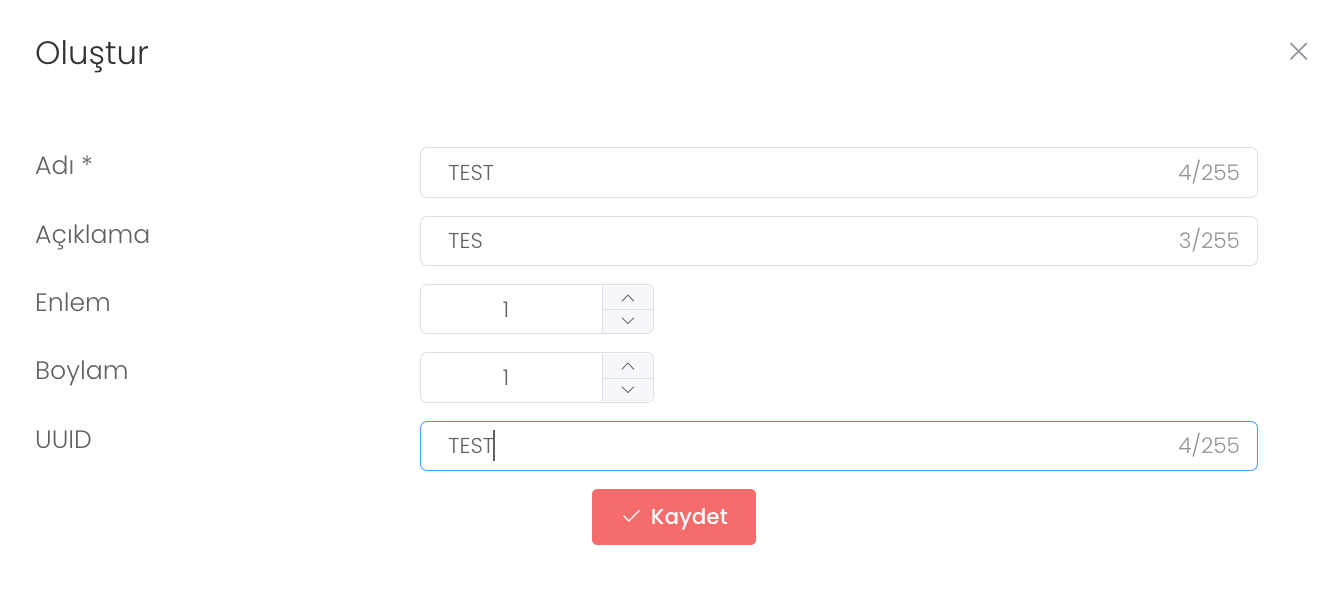Click the Enlem number input
The image size is (1342, 592).
(x=510, y=310)
